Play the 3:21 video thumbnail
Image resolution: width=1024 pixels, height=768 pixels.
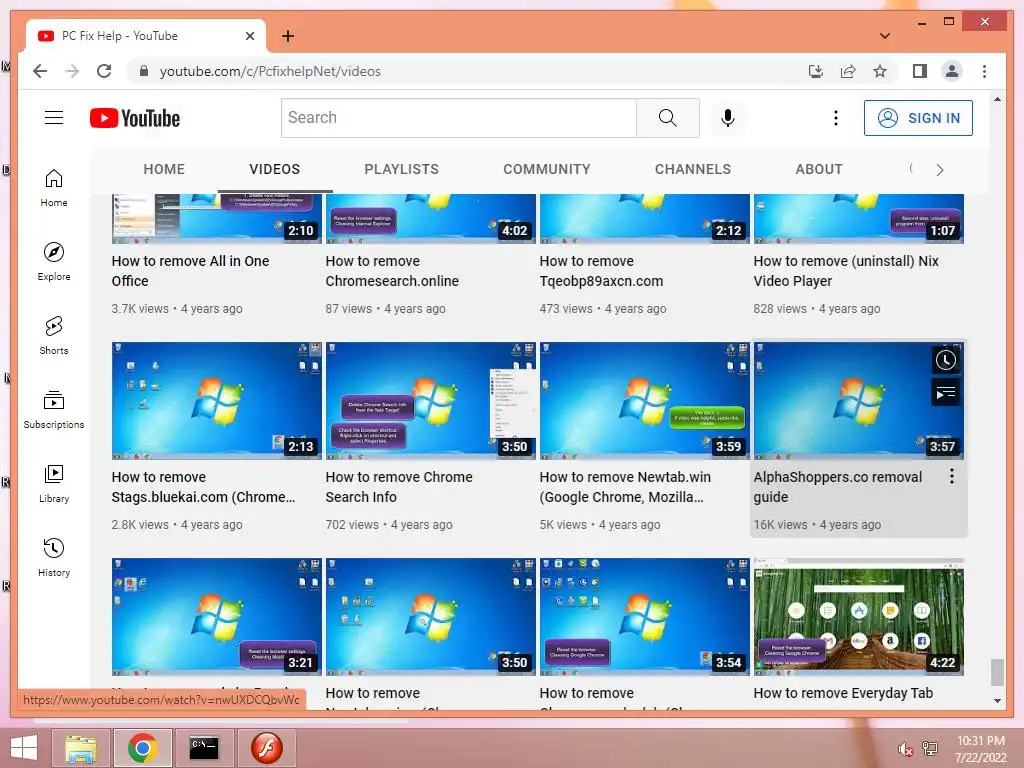click(x=217, y=616)
